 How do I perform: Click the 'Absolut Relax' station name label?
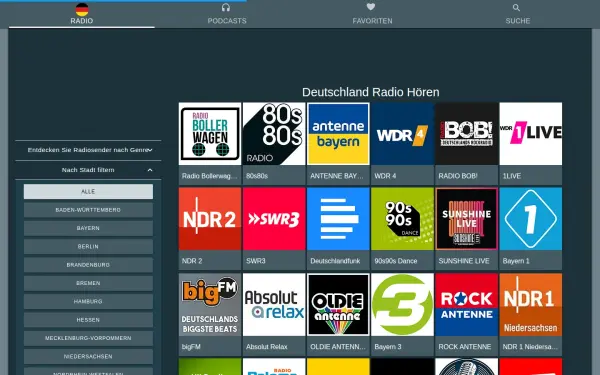click(x=267, y=347)
